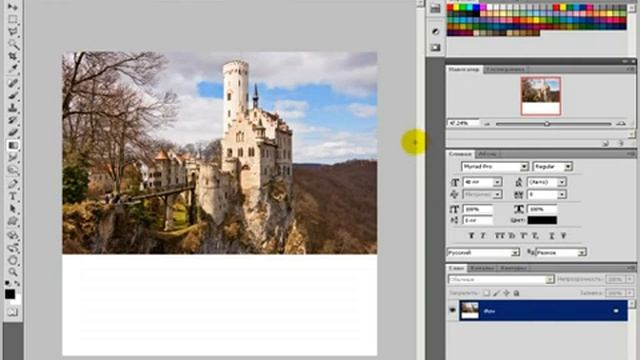Screen dimensions: 640x360
Task: Open the font size dropdown
Action: click(497, 182)
